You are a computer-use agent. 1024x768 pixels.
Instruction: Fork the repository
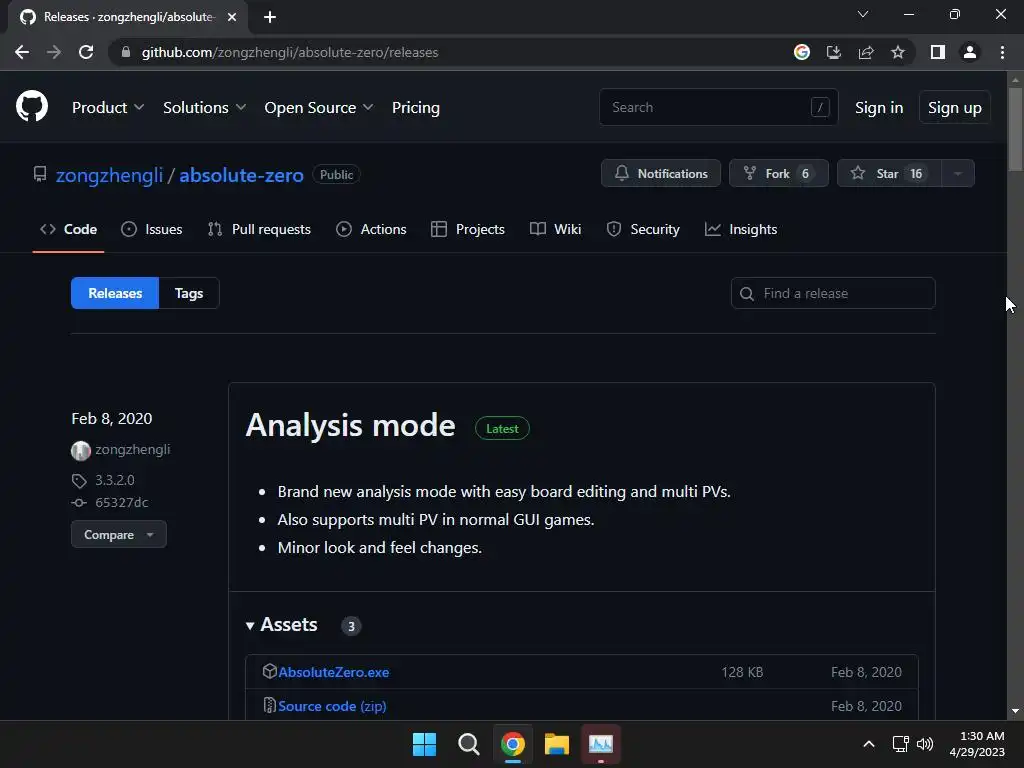778,173
